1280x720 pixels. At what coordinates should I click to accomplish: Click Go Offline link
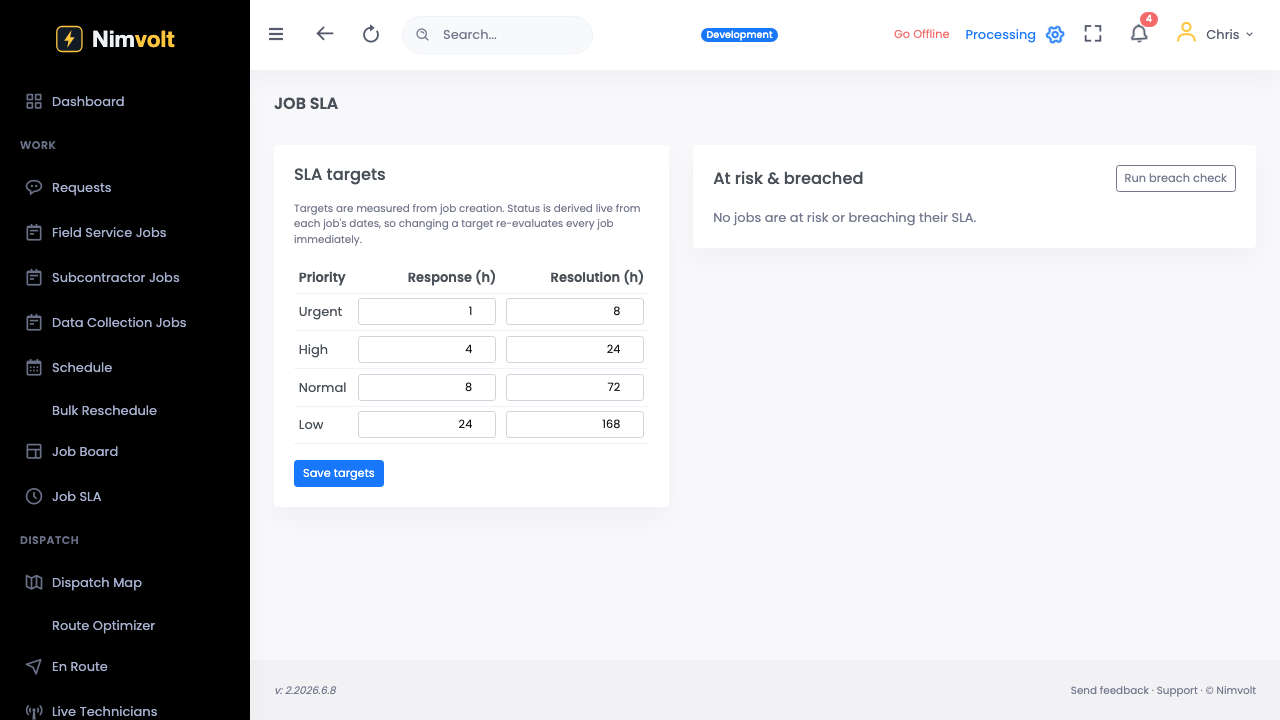[x=921, y=34]
